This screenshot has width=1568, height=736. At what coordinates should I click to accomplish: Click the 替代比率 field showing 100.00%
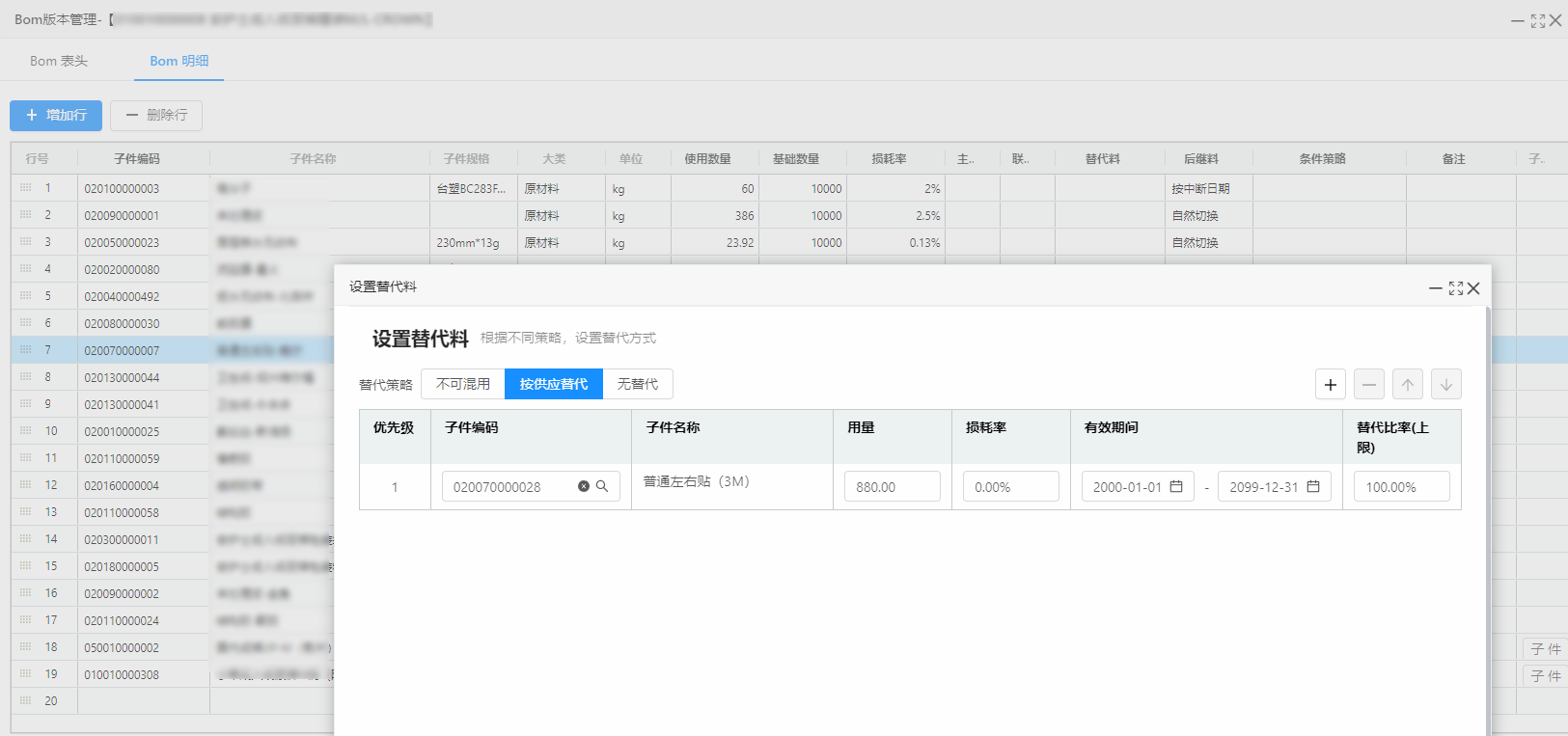[1401, 487]
